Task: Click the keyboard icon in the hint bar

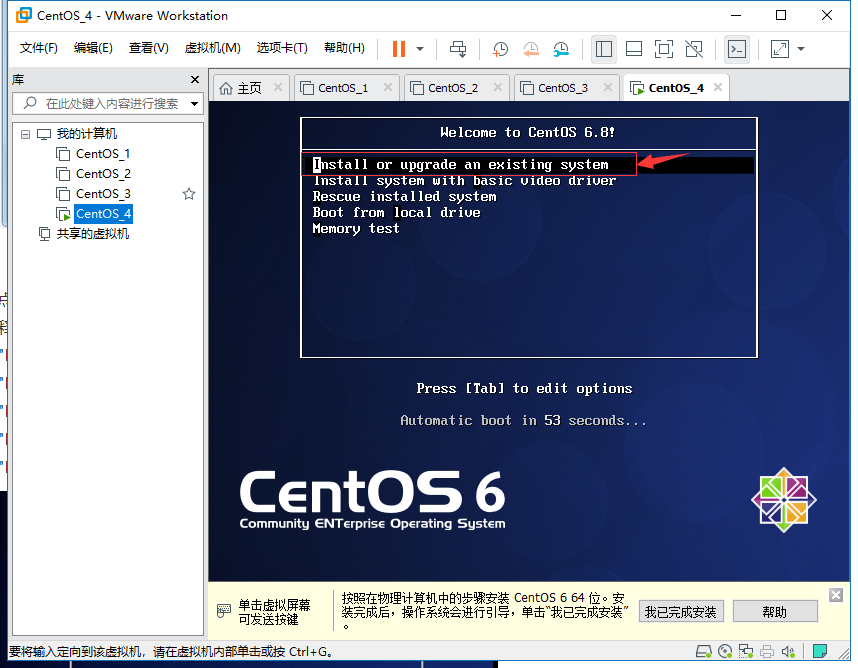Action: (x=224, y=611)
